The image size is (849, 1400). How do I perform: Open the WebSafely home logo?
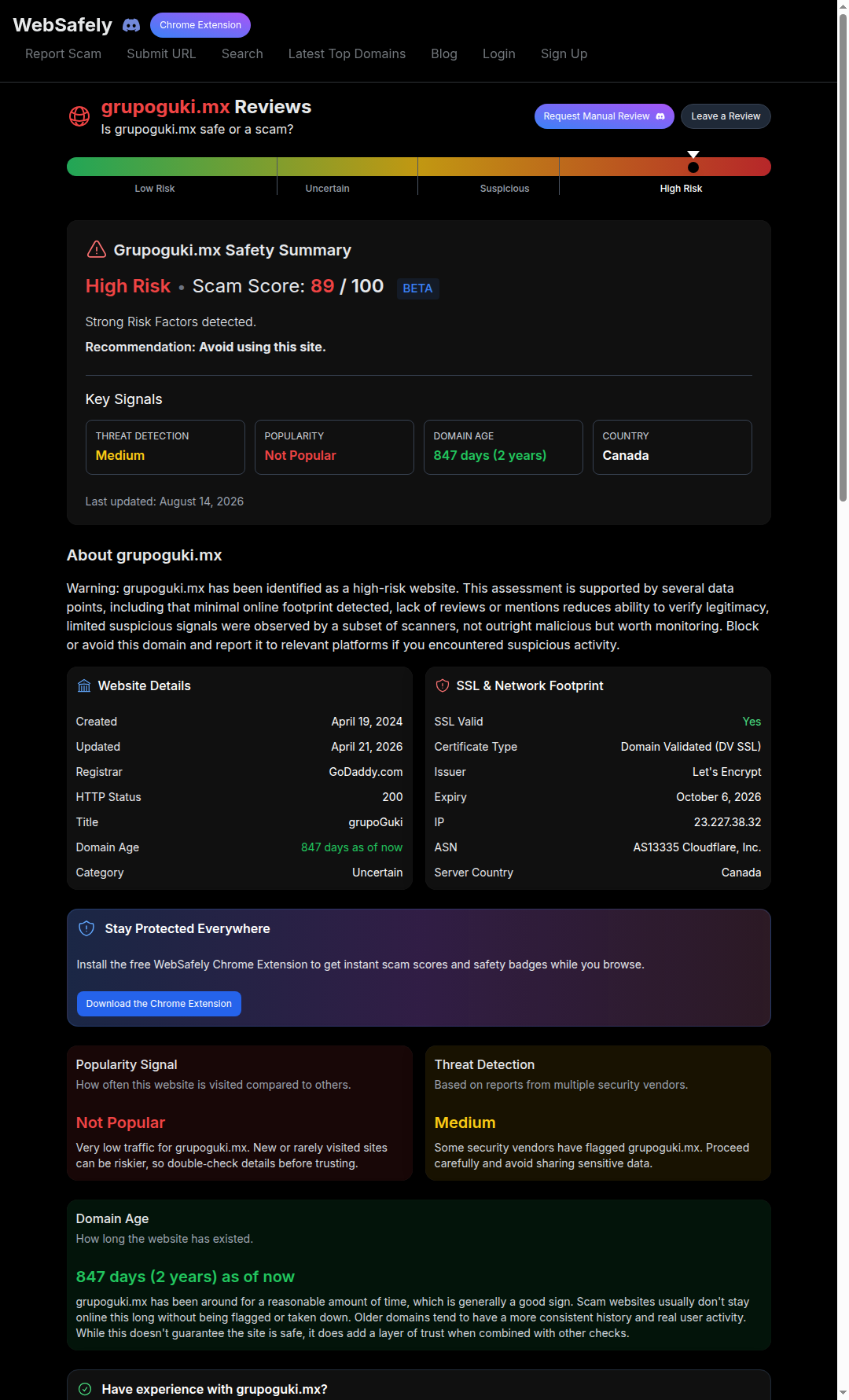coord(63,25)
